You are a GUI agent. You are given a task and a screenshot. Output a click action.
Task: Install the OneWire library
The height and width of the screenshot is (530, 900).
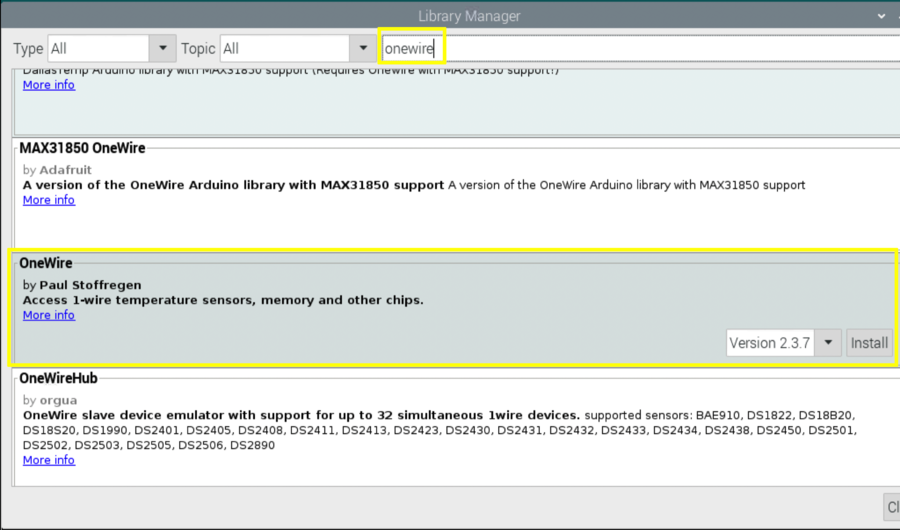869,343
